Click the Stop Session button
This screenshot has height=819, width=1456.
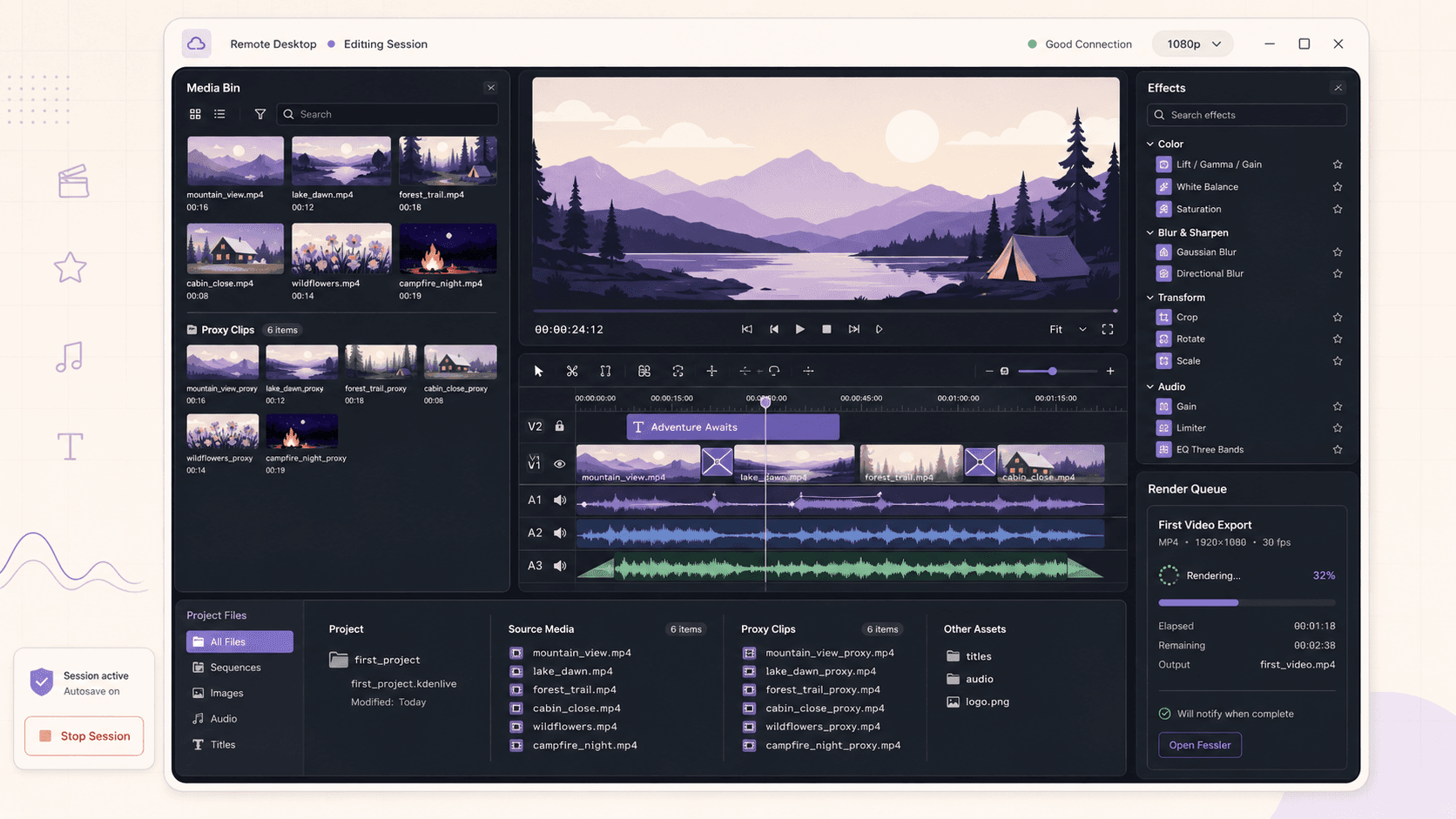click(x=84, y=736)
